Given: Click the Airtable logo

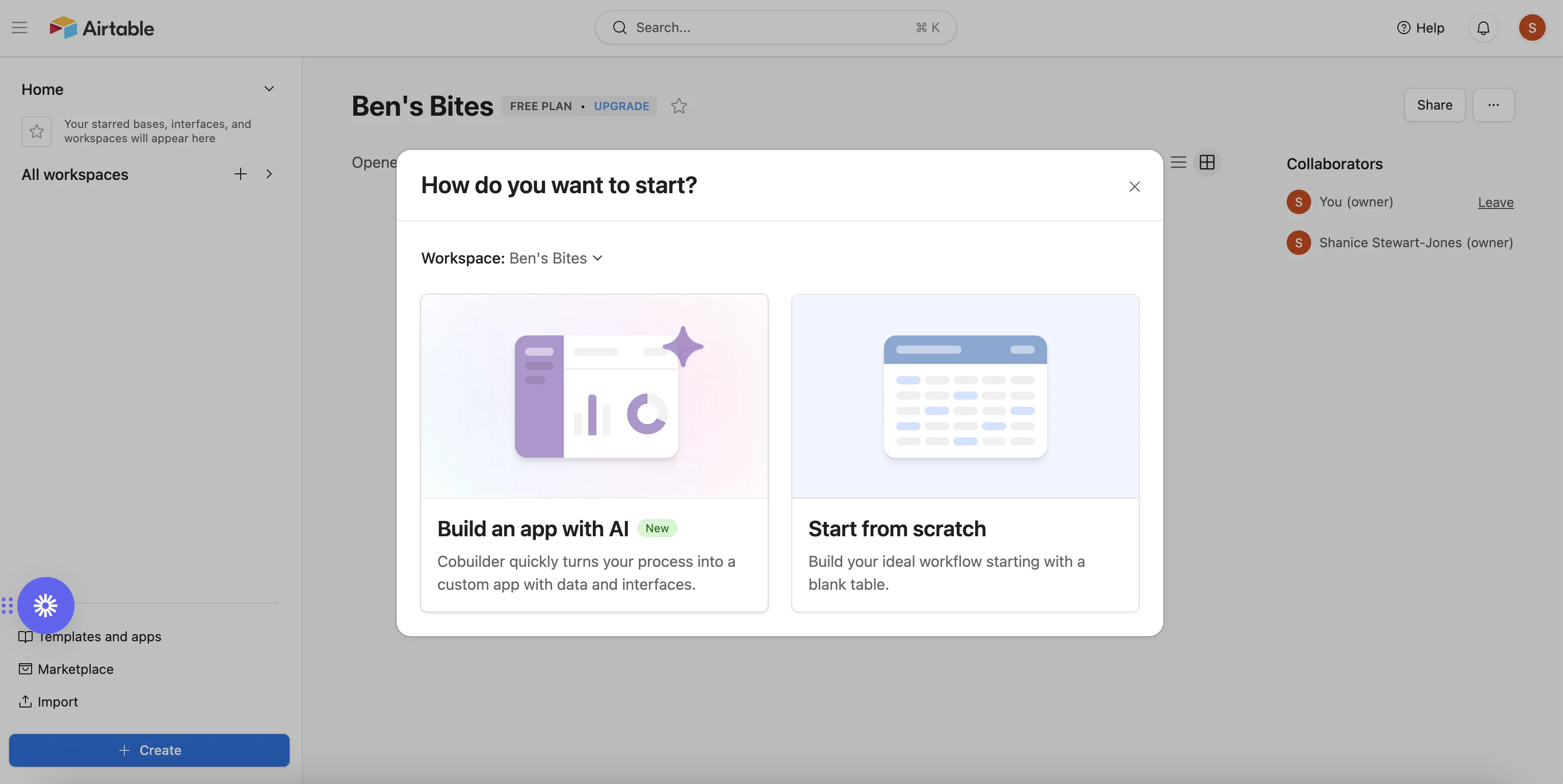Looking at the screenshot, I should click(102, 28).
